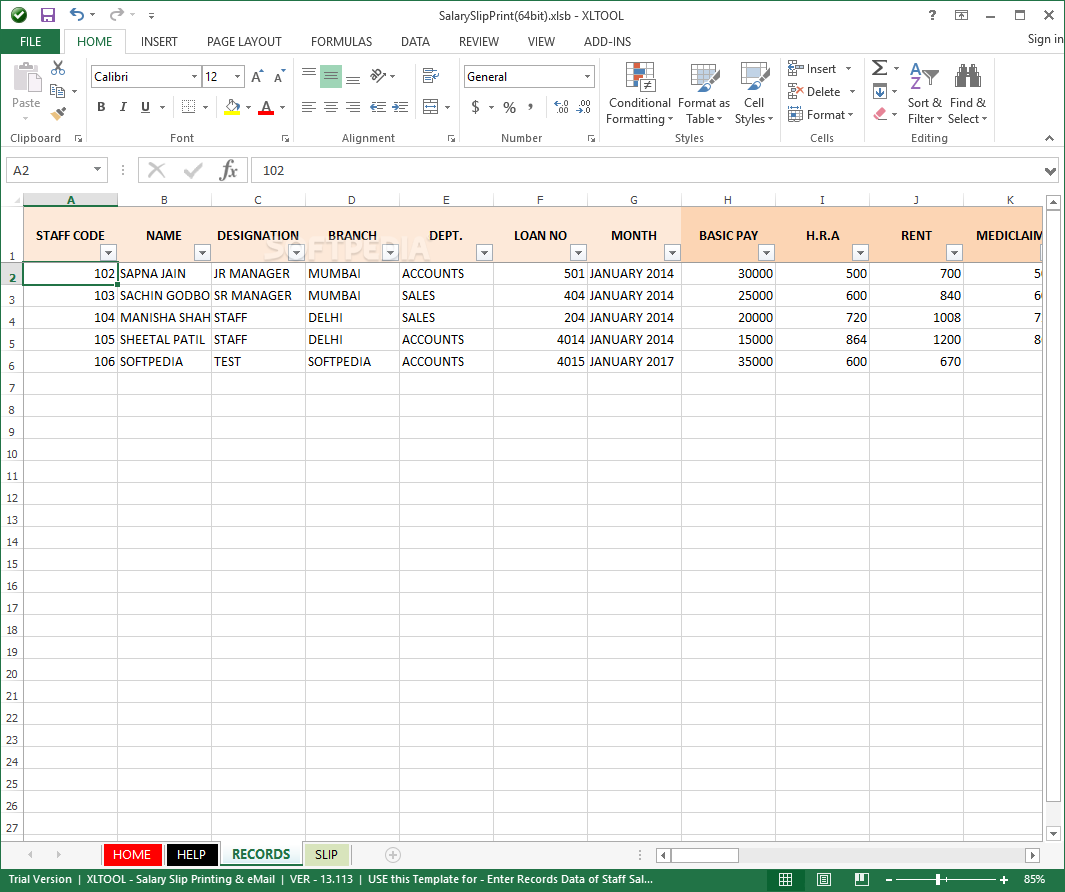Click Merge & Center icon
This screenshot has width=1065, height=892.
point(431,107)
